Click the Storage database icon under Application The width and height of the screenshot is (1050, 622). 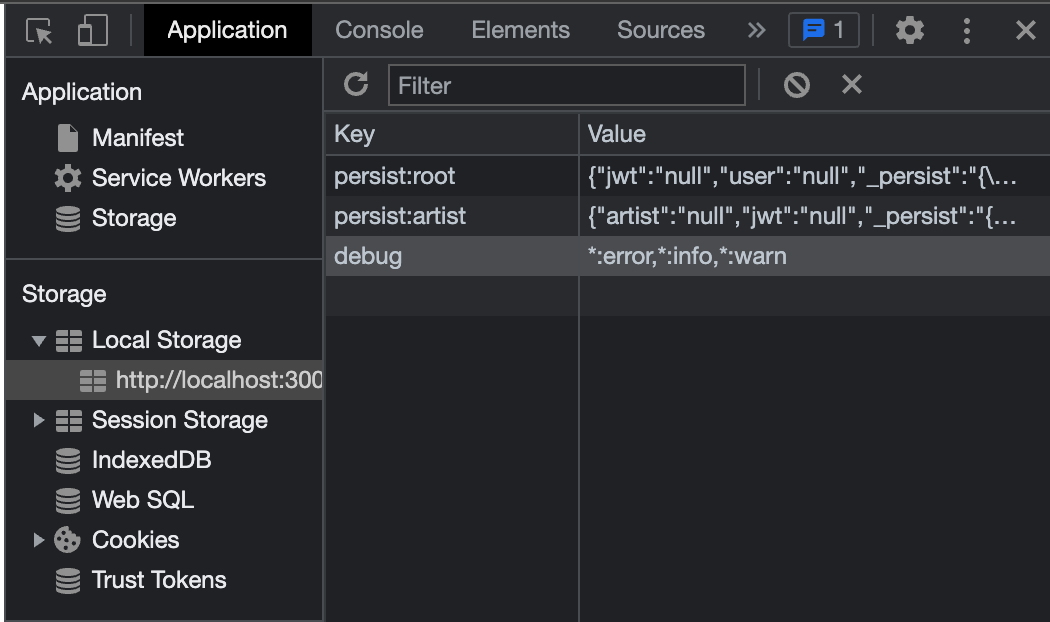68,219
